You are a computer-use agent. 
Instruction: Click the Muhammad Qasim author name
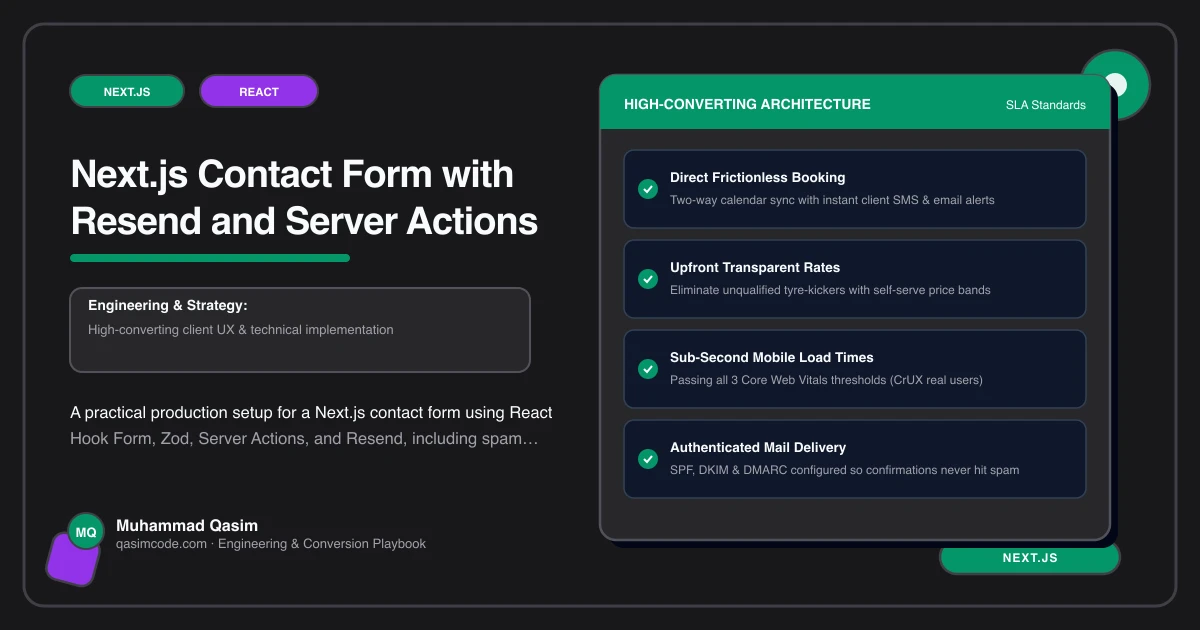[x=187, y=525]
